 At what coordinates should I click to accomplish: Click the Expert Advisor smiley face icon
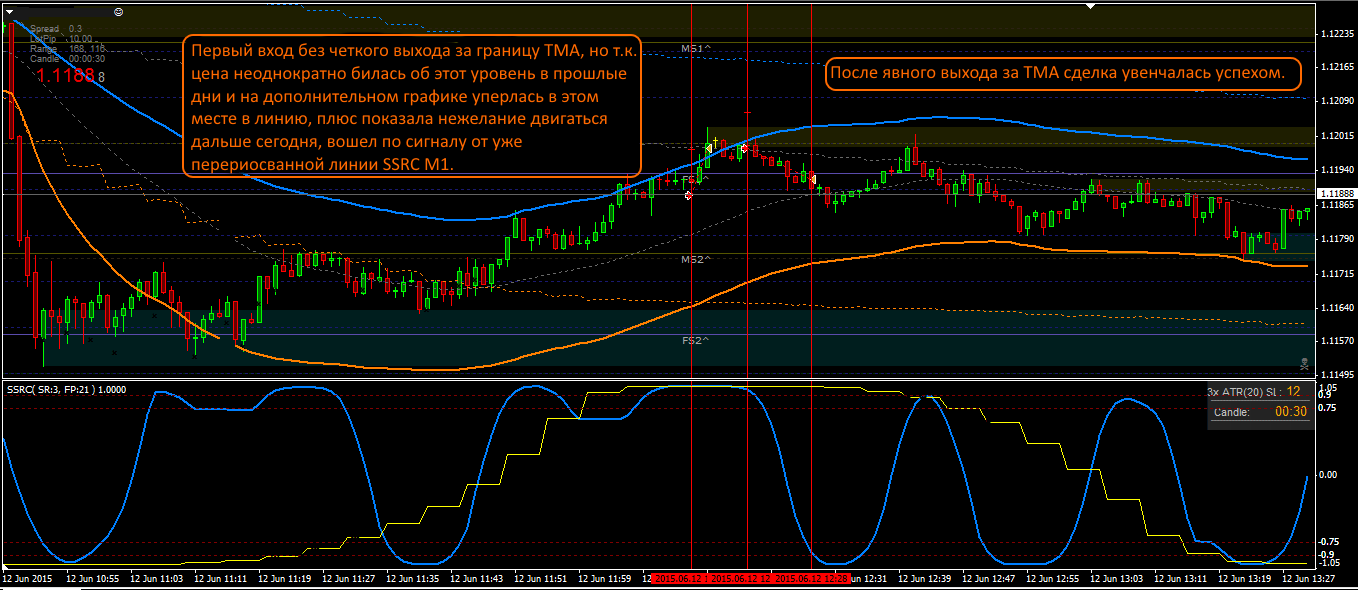[x=118, y=11]
